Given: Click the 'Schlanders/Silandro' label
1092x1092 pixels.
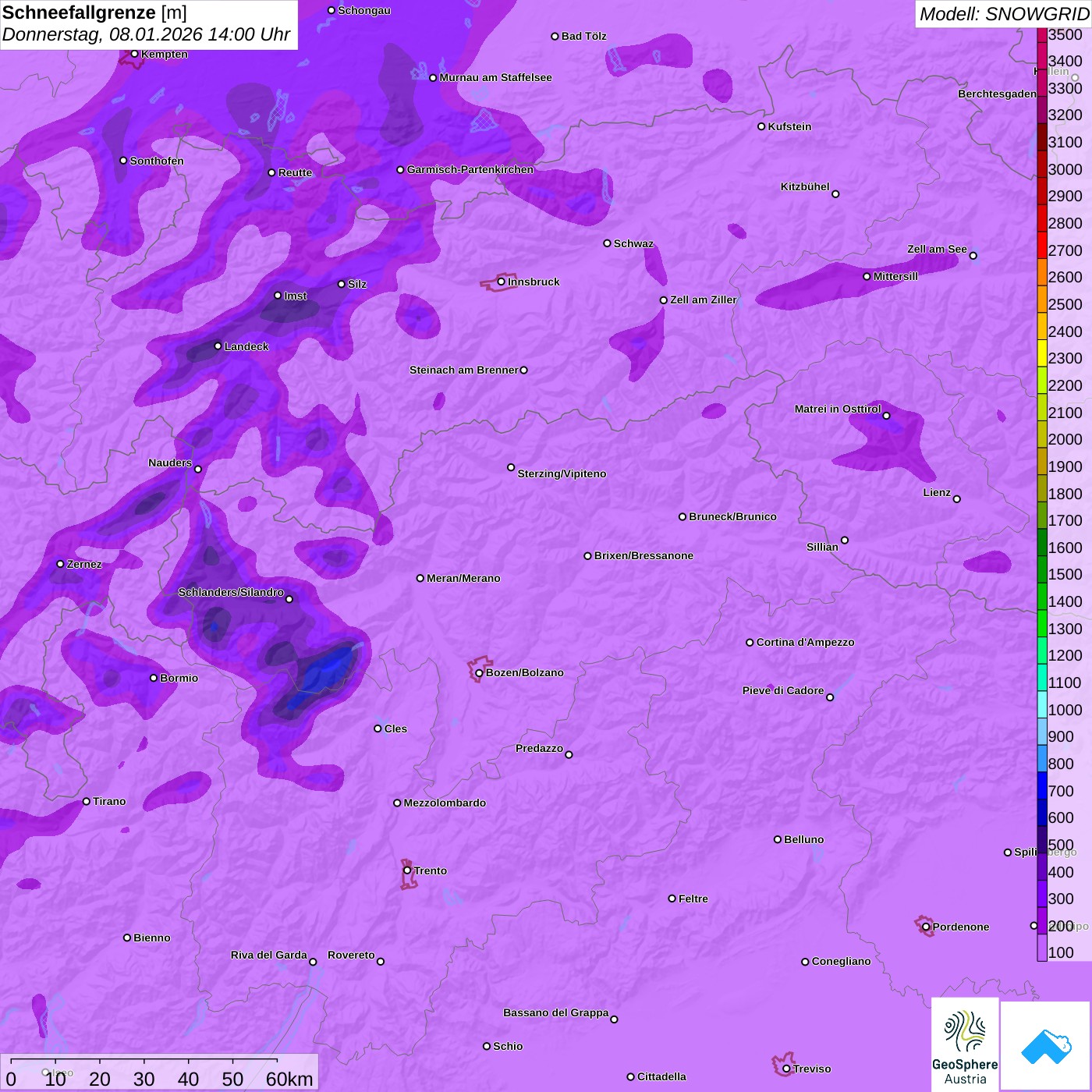Looking at the screenshot, I should (231, 592).
